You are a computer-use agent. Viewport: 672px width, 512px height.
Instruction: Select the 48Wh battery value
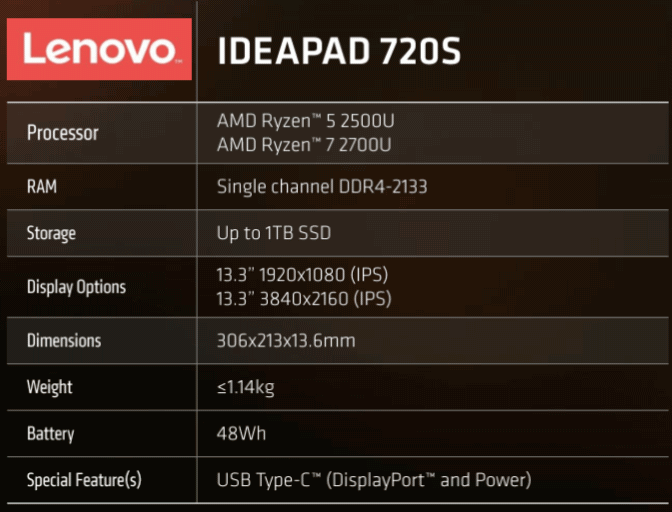(x=241, y=434)
